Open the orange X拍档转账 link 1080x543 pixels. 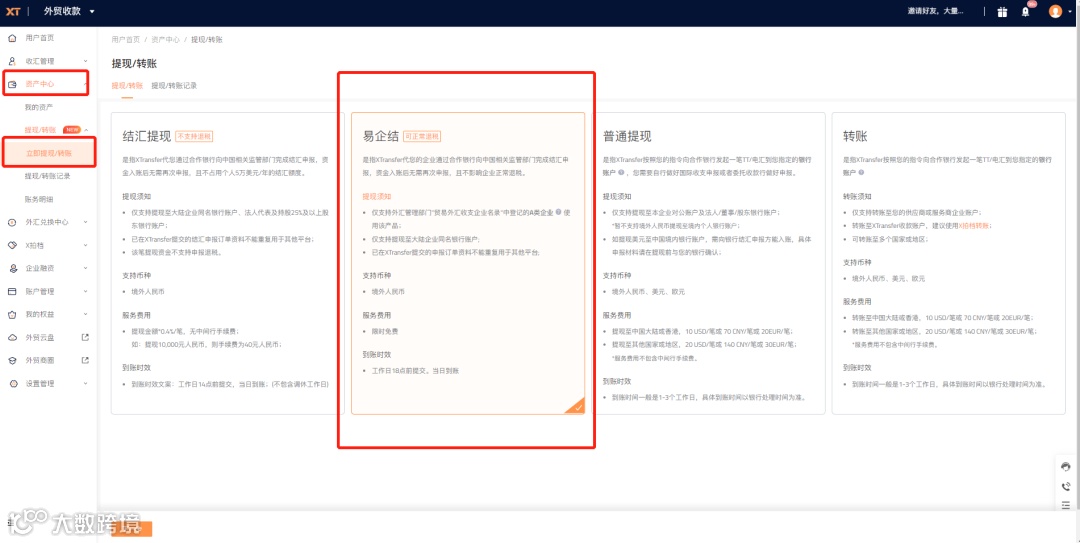(974, 225)
